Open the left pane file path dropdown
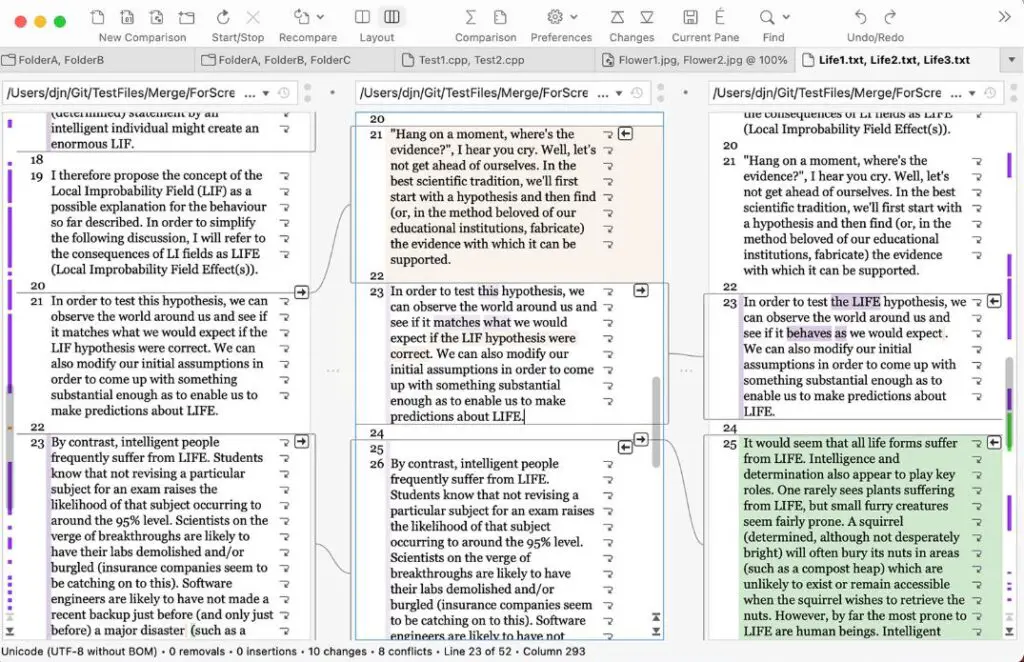 266,93
